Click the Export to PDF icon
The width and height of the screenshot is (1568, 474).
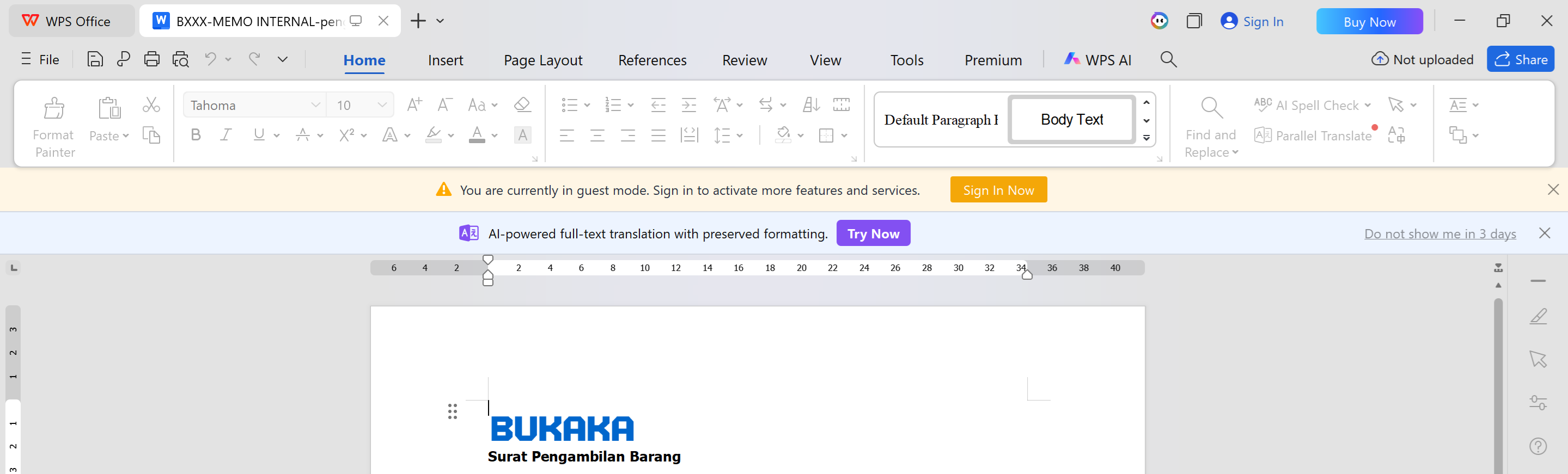coord(124,59)
